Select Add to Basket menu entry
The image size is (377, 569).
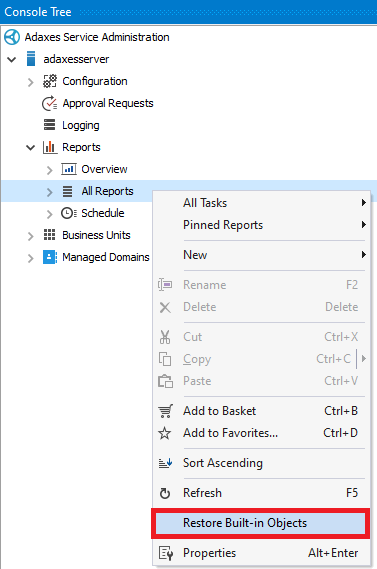[261, 411]
